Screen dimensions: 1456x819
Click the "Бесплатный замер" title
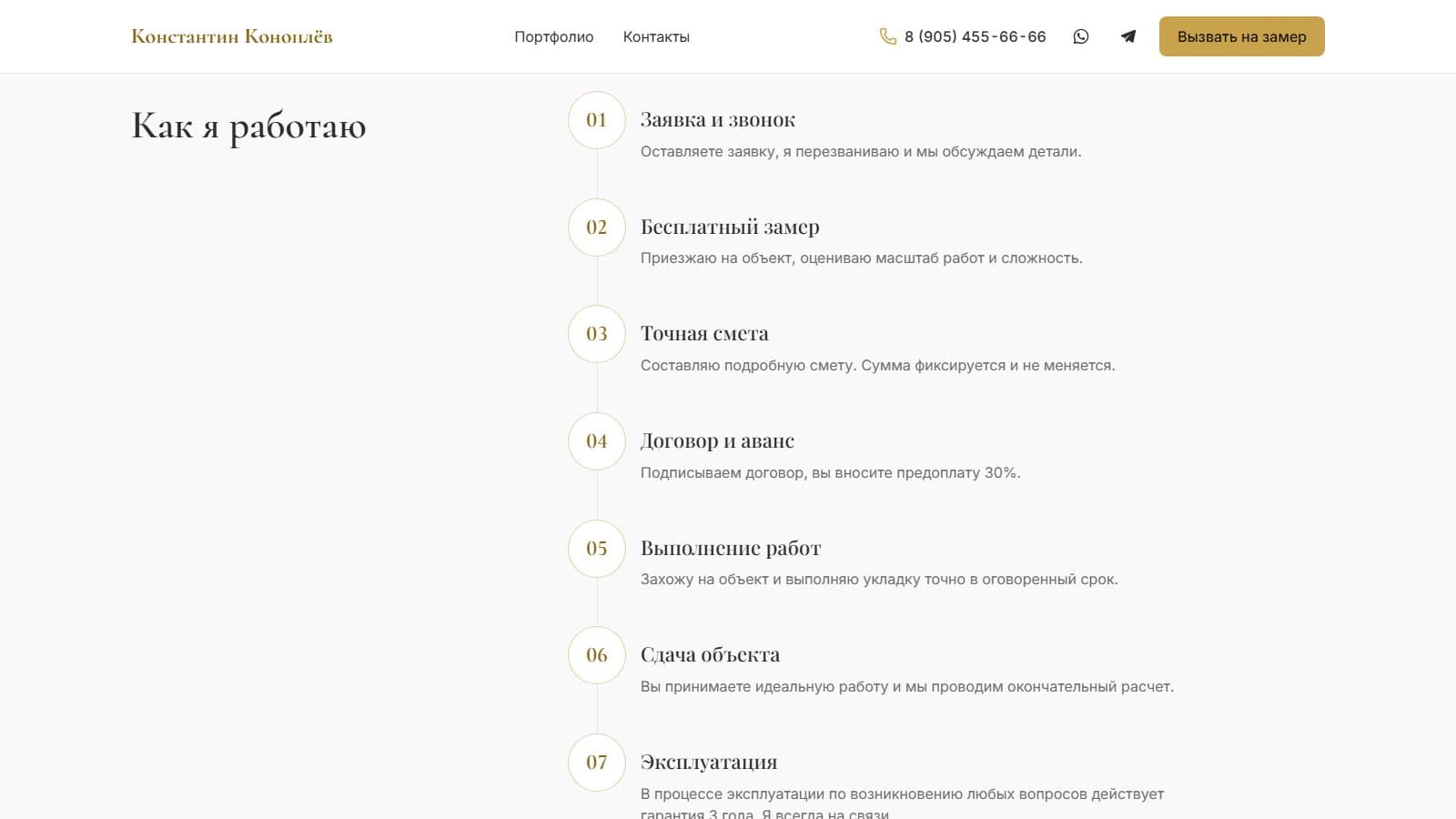[730, 227]
